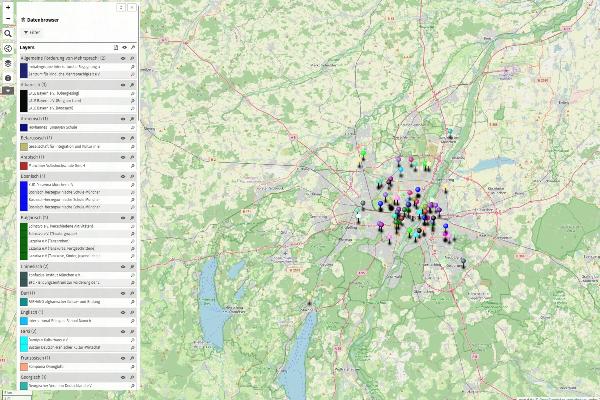Click the Data browser panel title

pyautogui.click(x=42, y=20)
